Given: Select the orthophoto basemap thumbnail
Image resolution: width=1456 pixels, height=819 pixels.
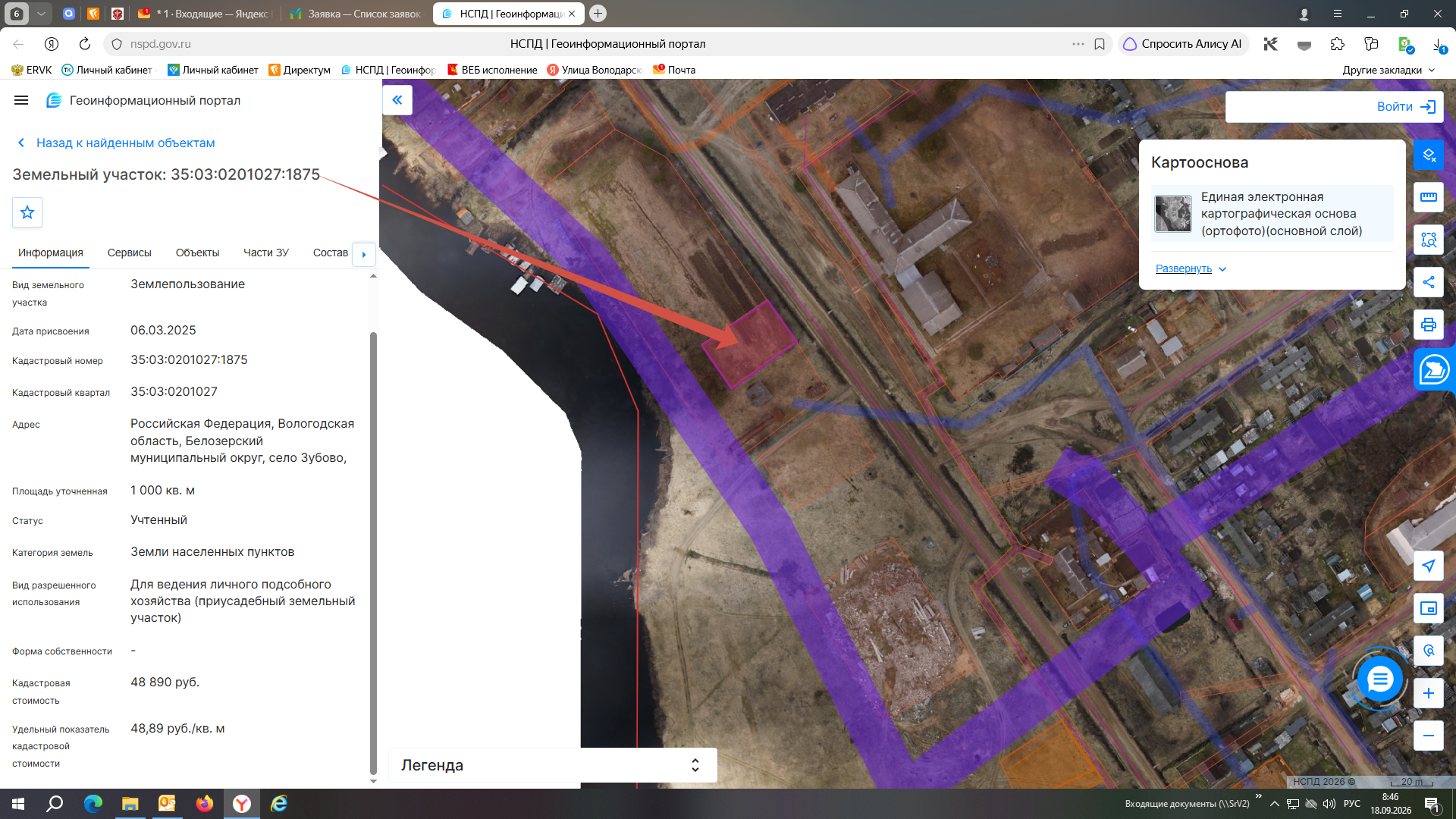Looking at the screenshot, I should pyautogui.click(x=1173, y=213).
